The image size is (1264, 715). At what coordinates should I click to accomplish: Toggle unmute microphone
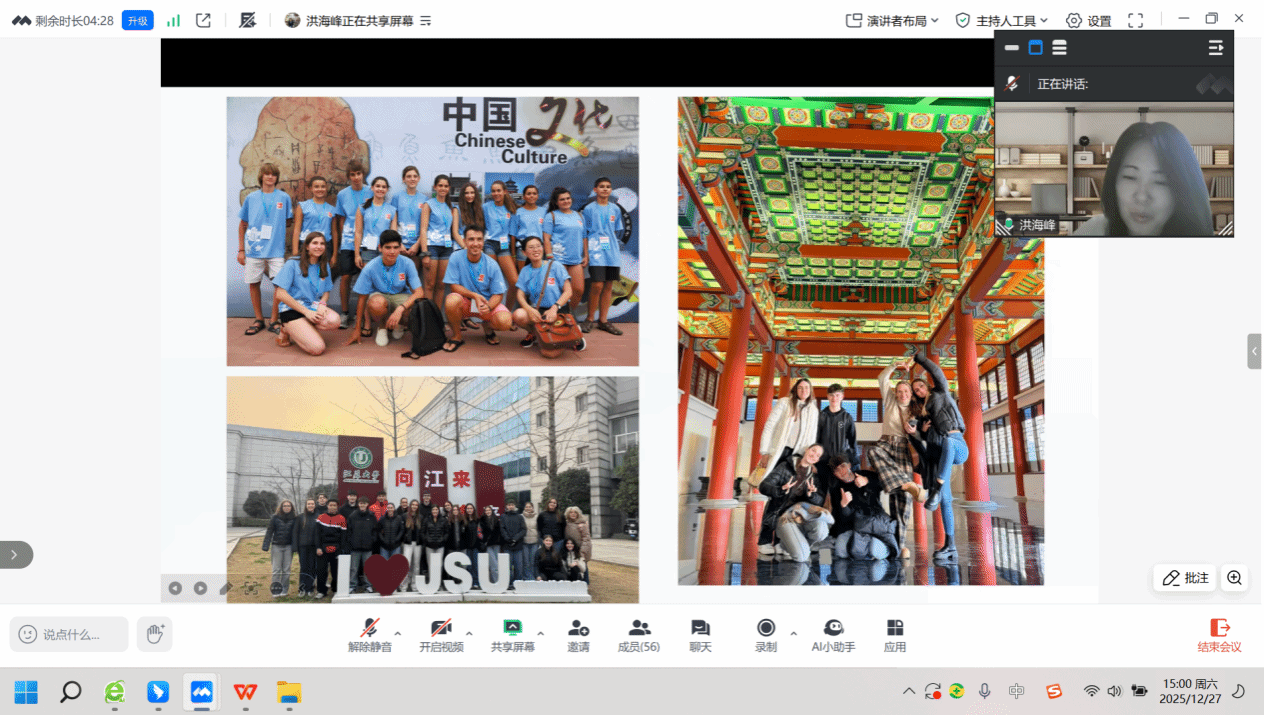pos(370,635)
